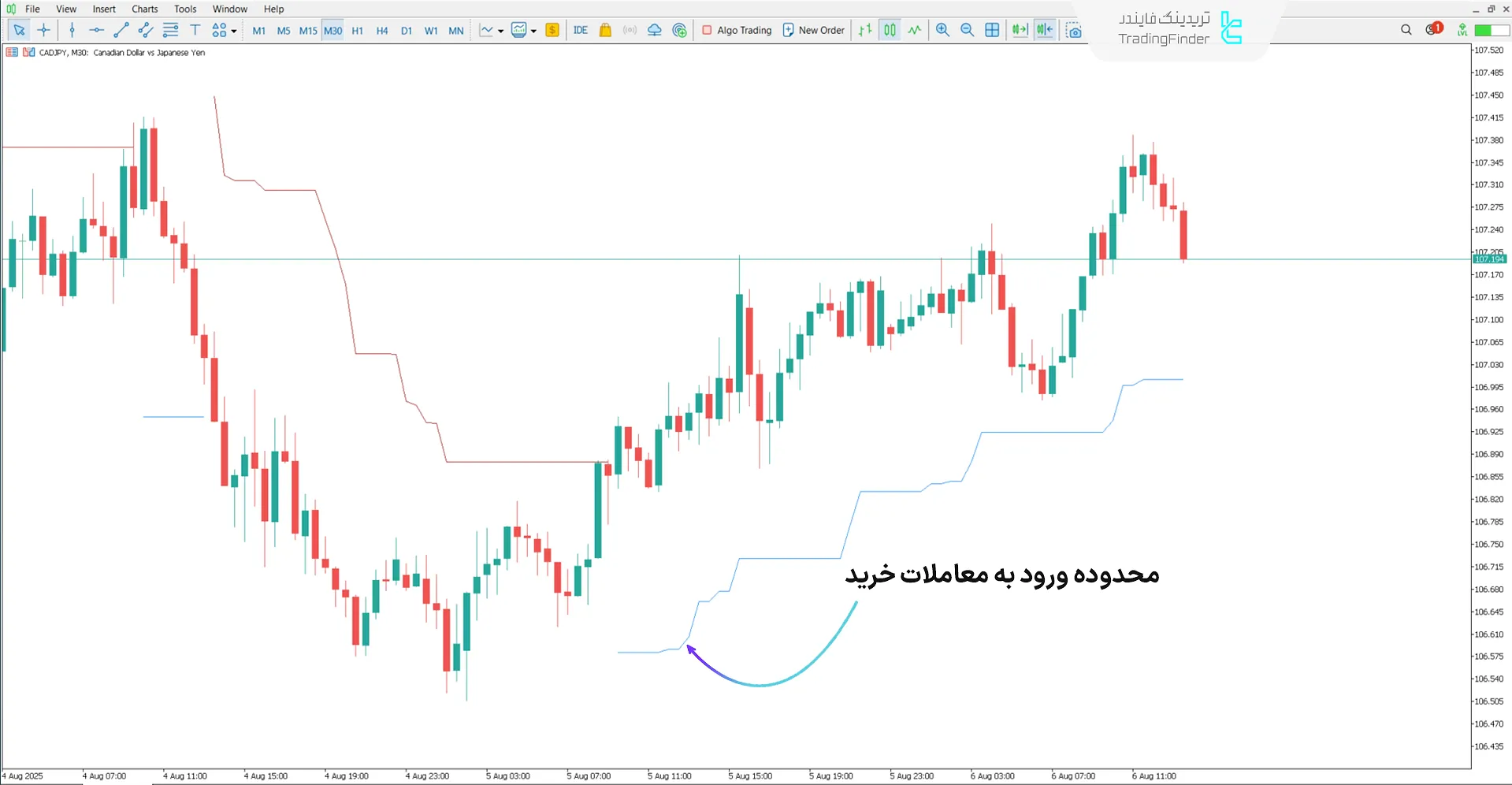The width and height of the screenshot is (1512, 785).
Task: Open the Insert menu
Action: pyautogui.click(x=104, y=9)
